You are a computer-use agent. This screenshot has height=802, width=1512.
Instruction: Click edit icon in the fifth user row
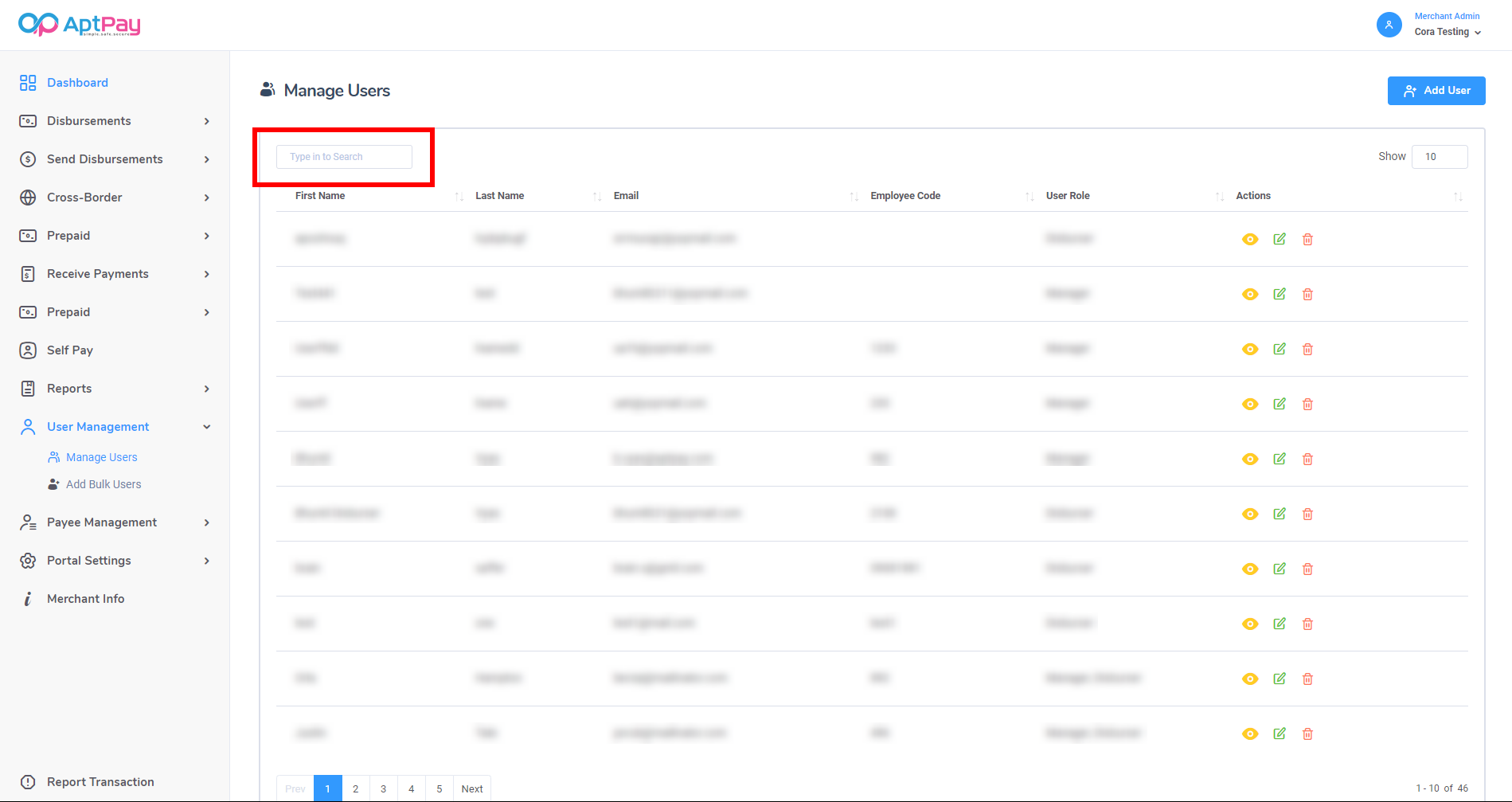1280,459
